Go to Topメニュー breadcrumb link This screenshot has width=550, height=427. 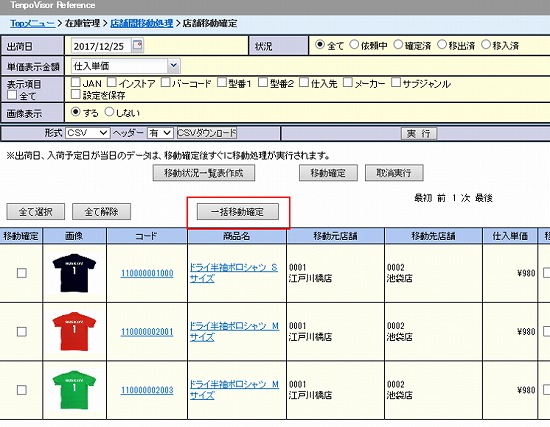click(x=32, y=24)
